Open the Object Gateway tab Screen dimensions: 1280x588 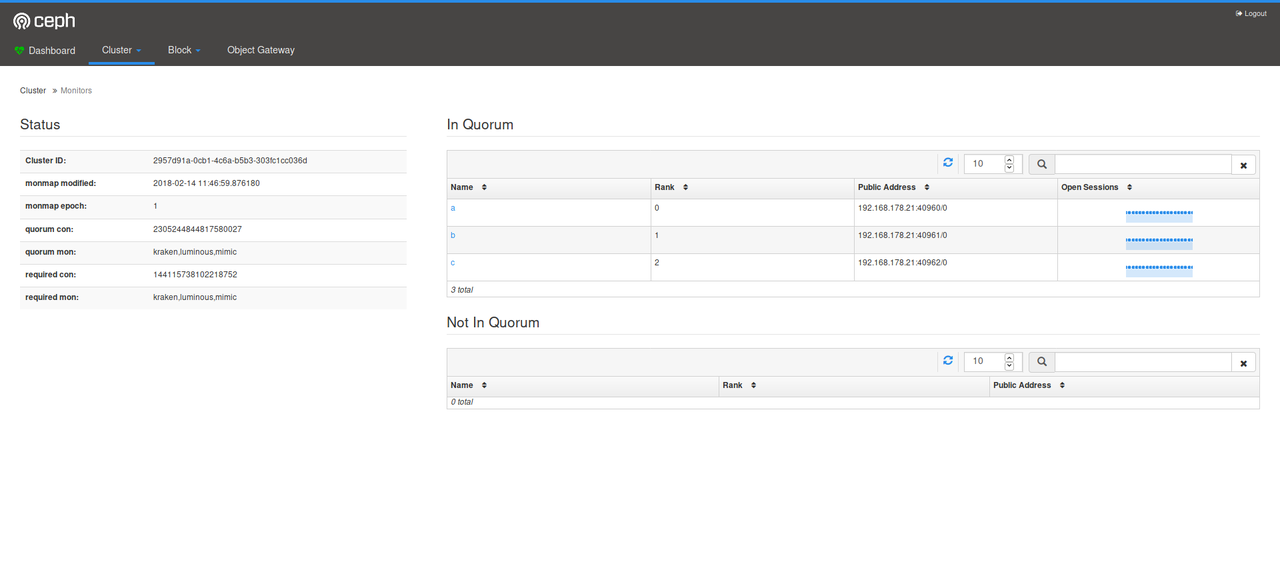[261, 50]
